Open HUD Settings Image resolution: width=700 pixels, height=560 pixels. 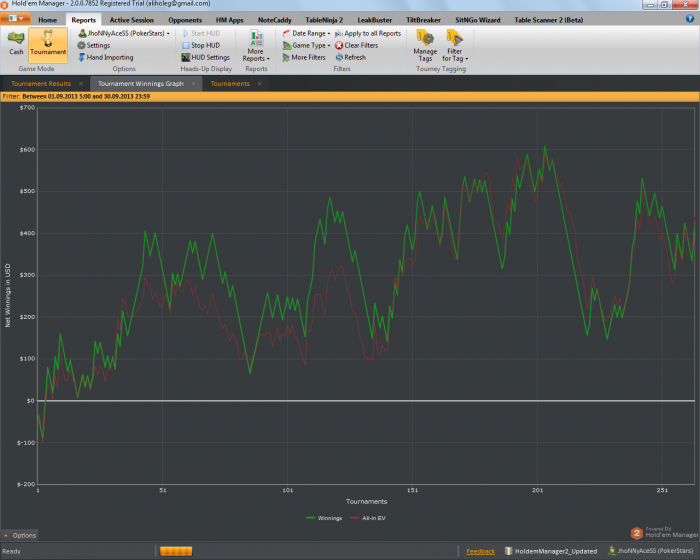click(205, 57)
